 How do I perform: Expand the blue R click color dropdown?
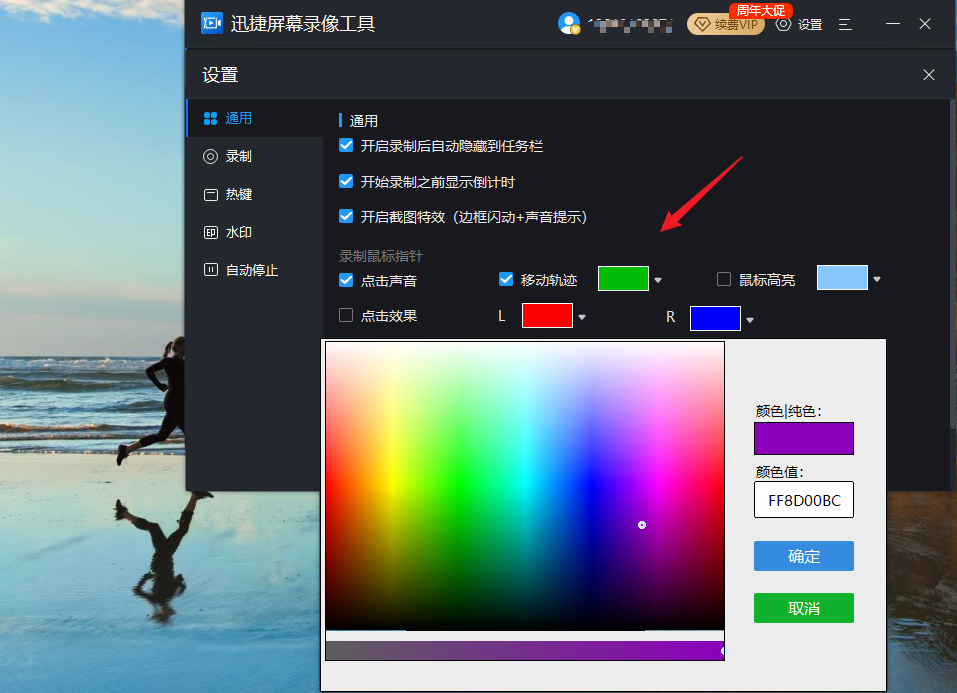pos(750,320)
